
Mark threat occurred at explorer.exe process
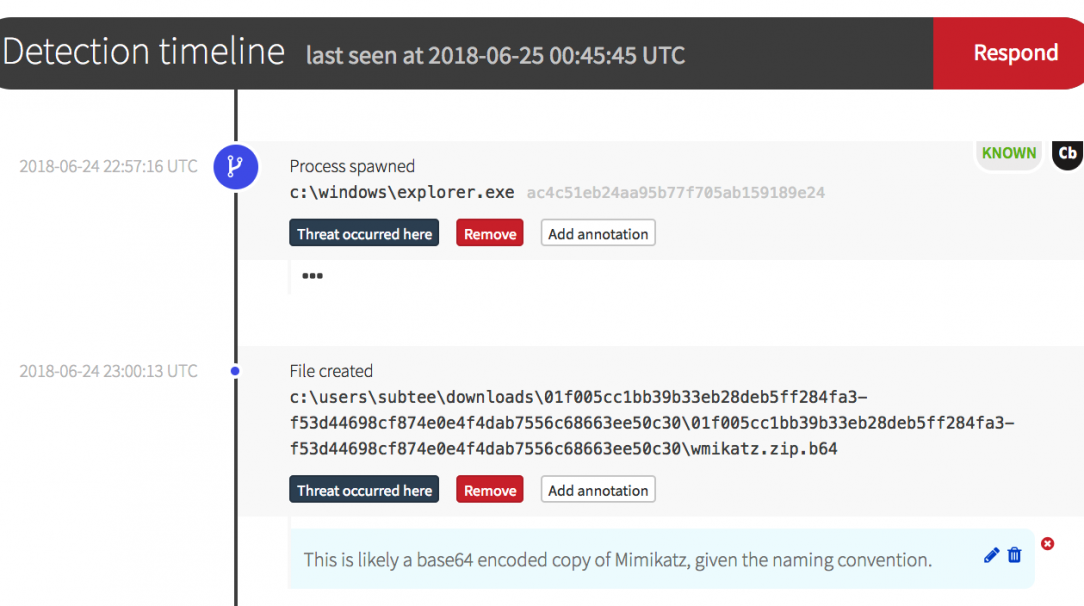pos(364,234)
